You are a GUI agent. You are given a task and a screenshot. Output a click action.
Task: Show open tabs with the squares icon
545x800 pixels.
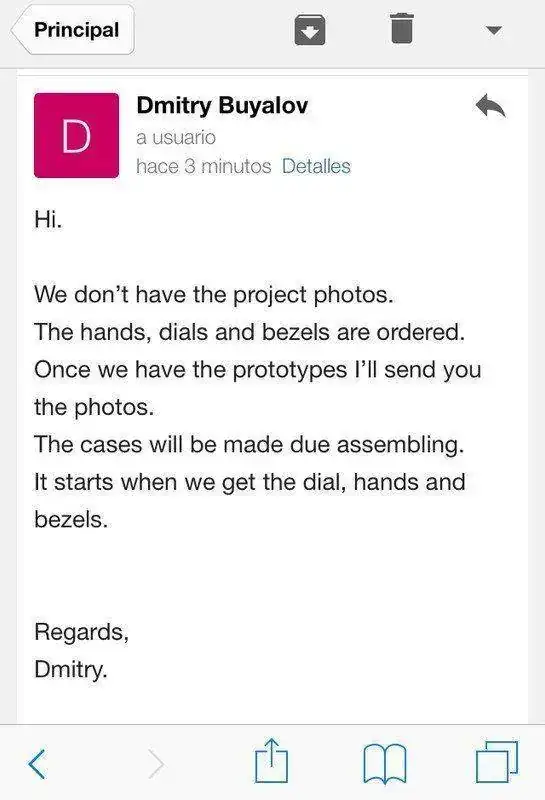pos(497,762)
